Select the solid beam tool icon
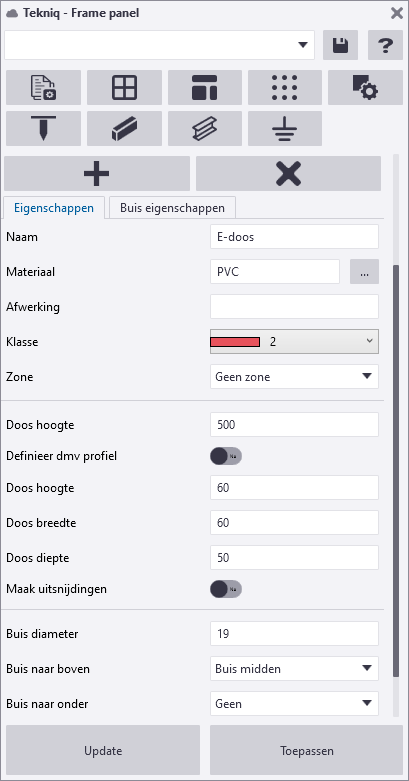 pos(125,129)
